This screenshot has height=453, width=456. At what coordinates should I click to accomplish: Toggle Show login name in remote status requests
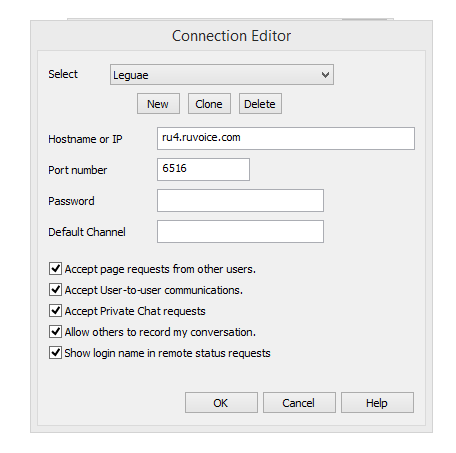point(55,352)
